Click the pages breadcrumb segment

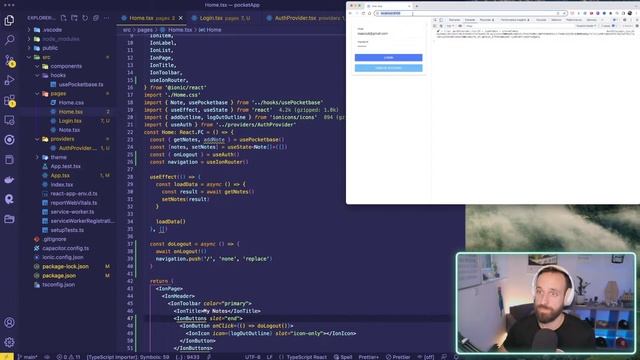point(144,30)
